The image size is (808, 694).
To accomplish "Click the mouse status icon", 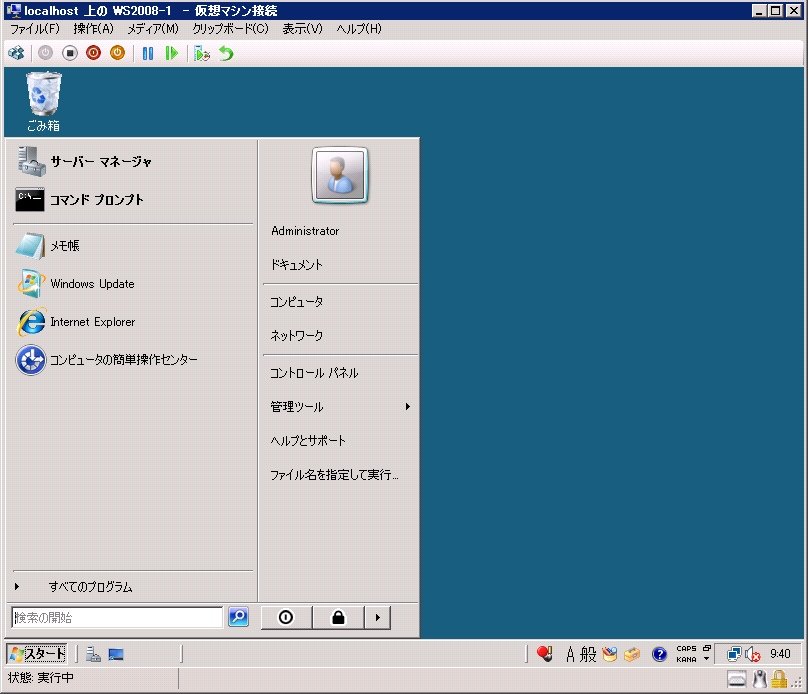I will 760,679.
